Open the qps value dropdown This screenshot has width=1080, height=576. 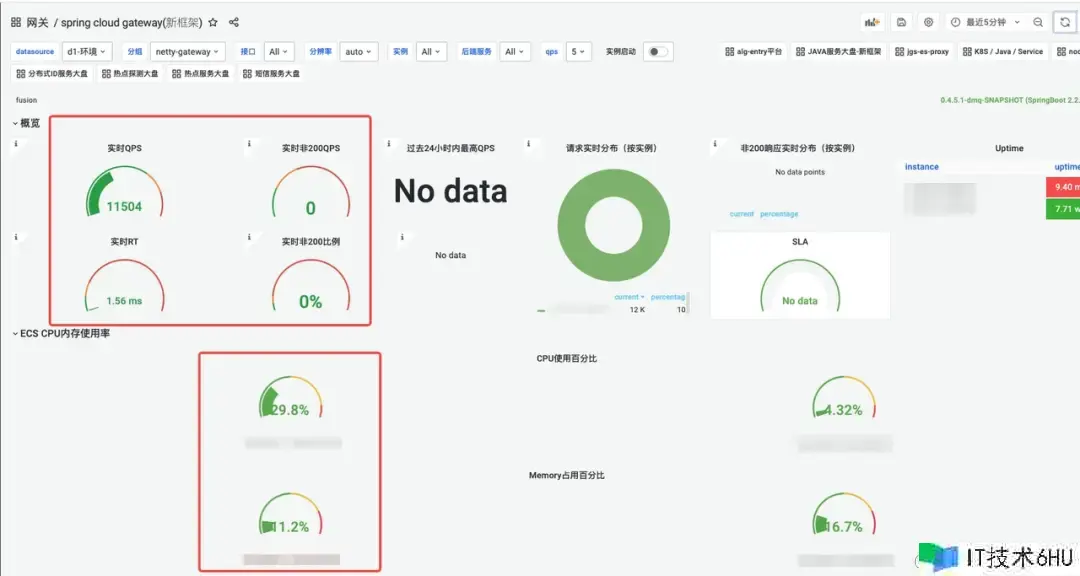pyautogui.click(x=579, y=51)
